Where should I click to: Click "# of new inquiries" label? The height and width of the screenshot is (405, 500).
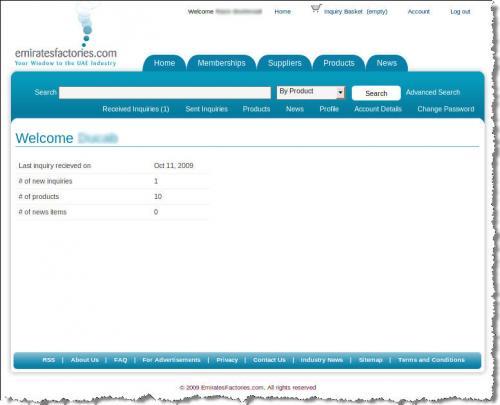pyautogui.click(x=45, y=181)
